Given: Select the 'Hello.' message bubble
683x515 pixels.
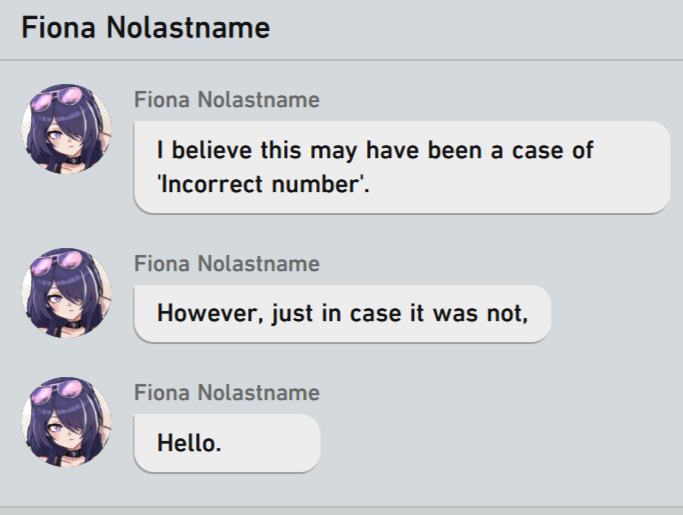Looking at the screenshot, I should tap(227, 442).
